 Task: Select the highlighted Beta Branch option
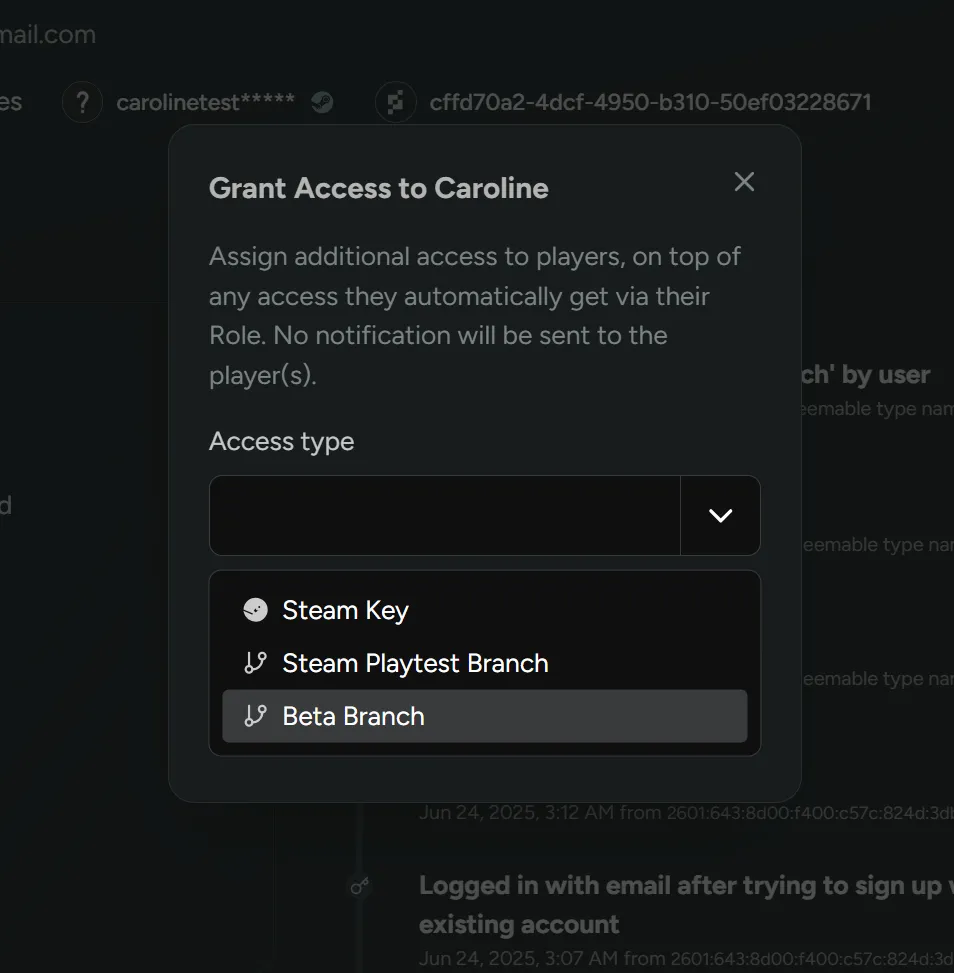353,715
